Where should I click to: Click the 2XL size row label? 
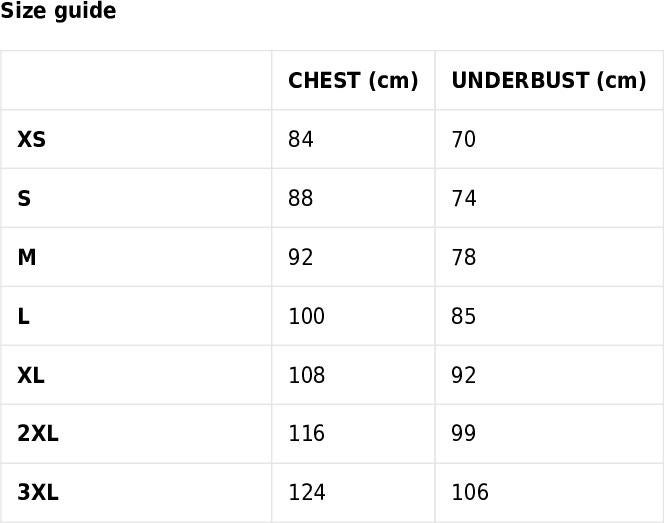(x=38, y=434)
